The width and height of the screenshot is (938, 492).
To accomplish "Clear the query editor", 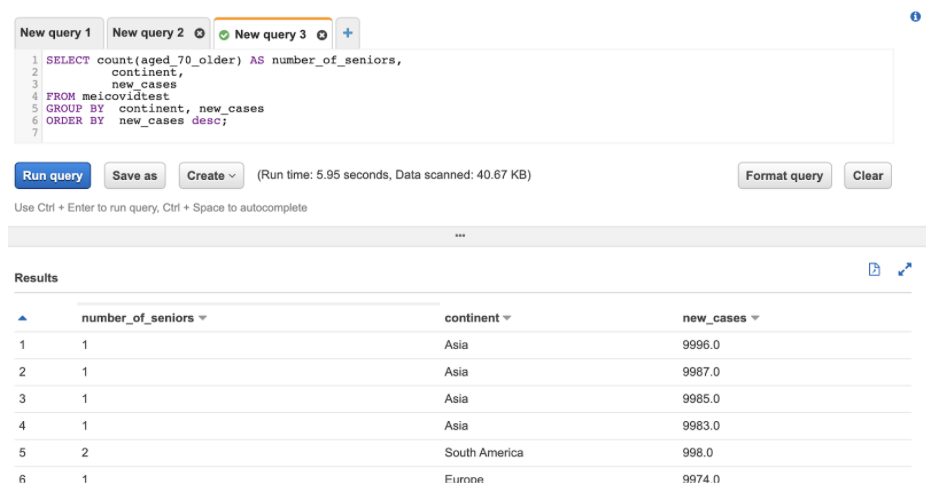I will (867, 175).
